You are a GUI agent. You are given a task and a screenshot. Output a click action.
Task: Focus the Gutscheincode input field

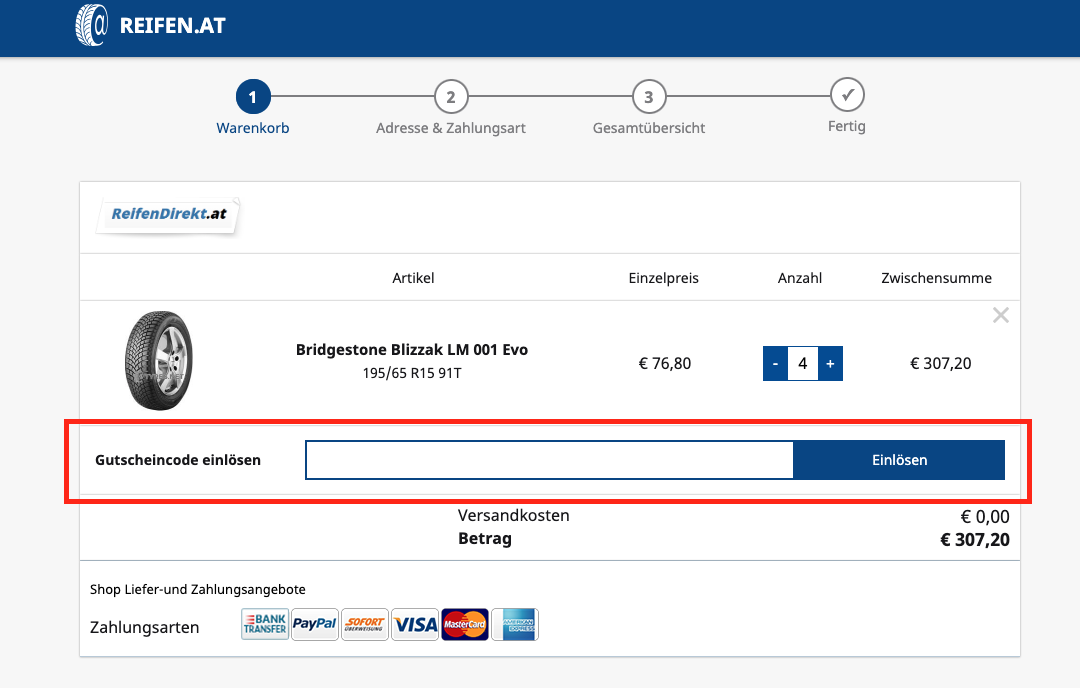(x=550, y=460)
